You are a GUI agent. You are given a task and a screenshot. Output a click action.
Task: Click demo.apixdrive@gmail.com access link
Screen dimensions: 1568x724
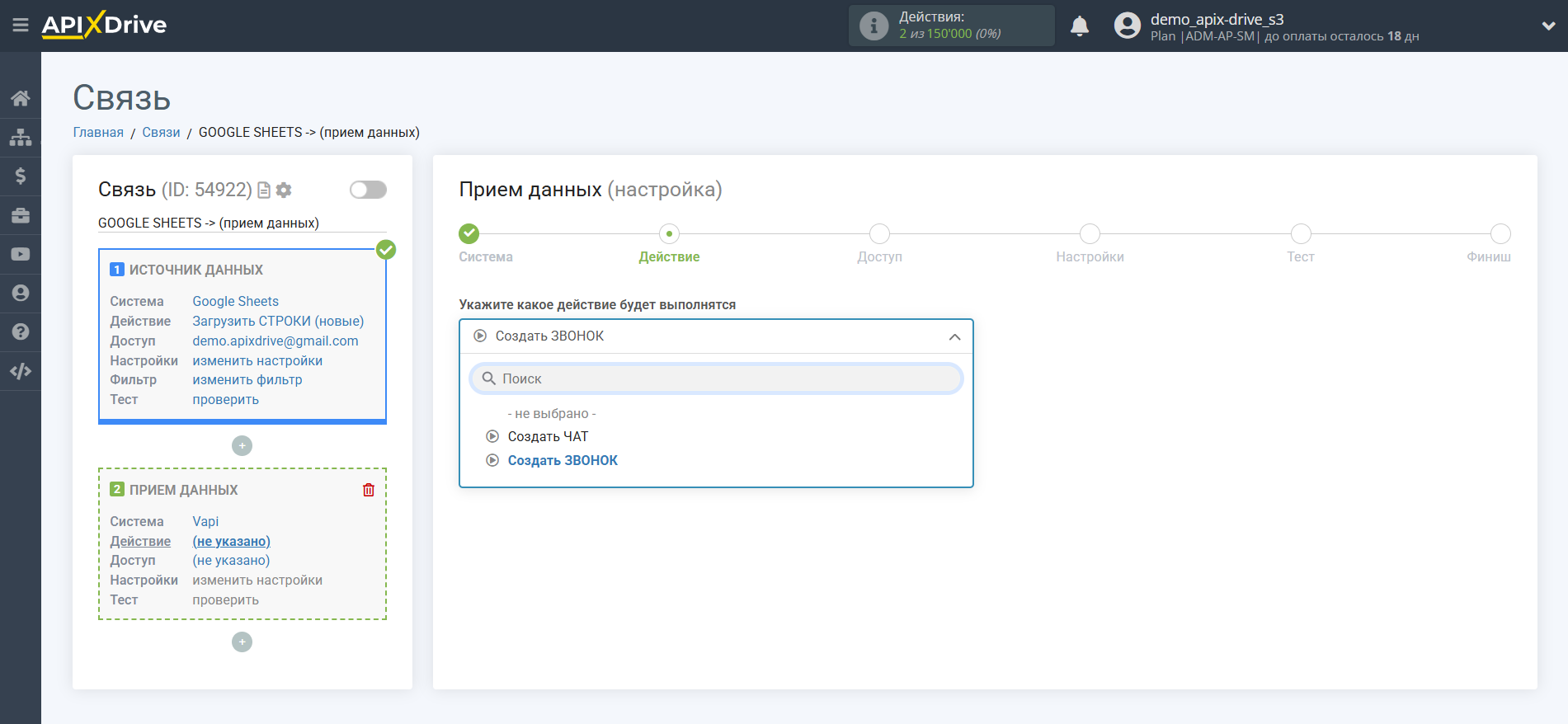(x=275, y=341)
